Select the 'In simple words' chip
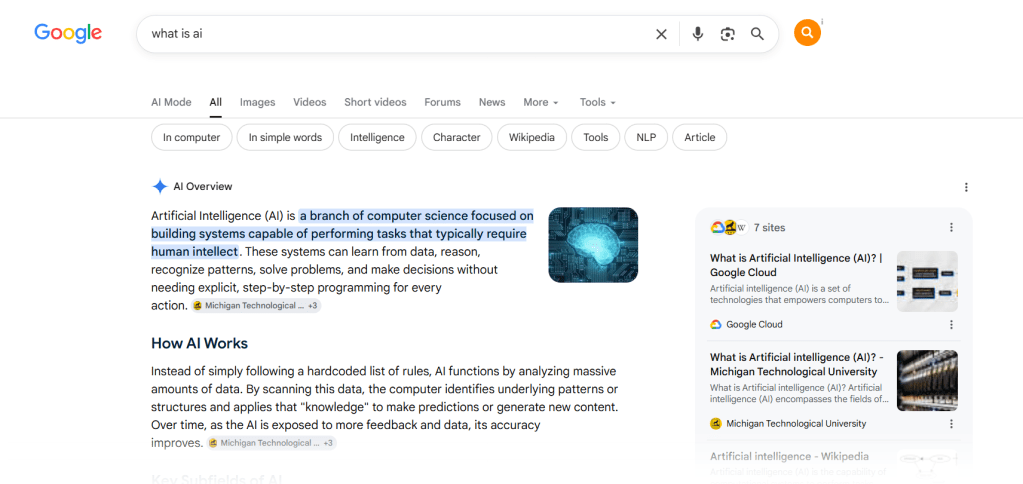This screenshot has width=1023, height=484. pyautogui.click(x=285, y=137)
